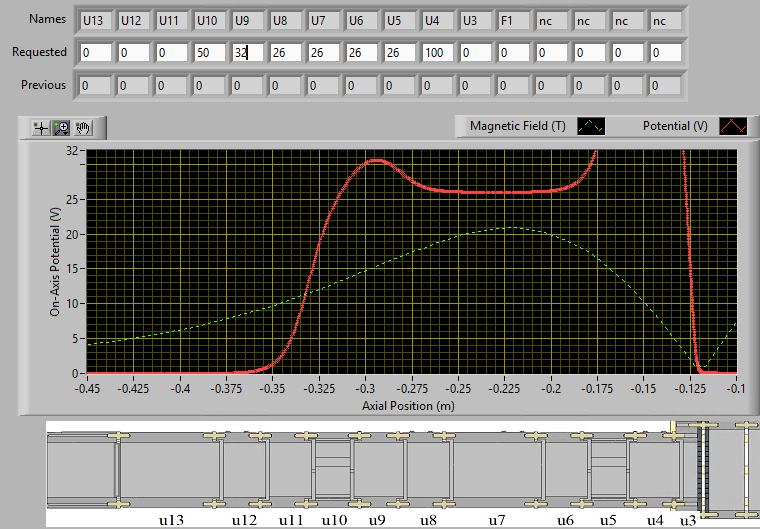Viewport: 760px width, 529px height.
Task: Click the U8 requested field showing 26
Action: (x=285, y=53)
